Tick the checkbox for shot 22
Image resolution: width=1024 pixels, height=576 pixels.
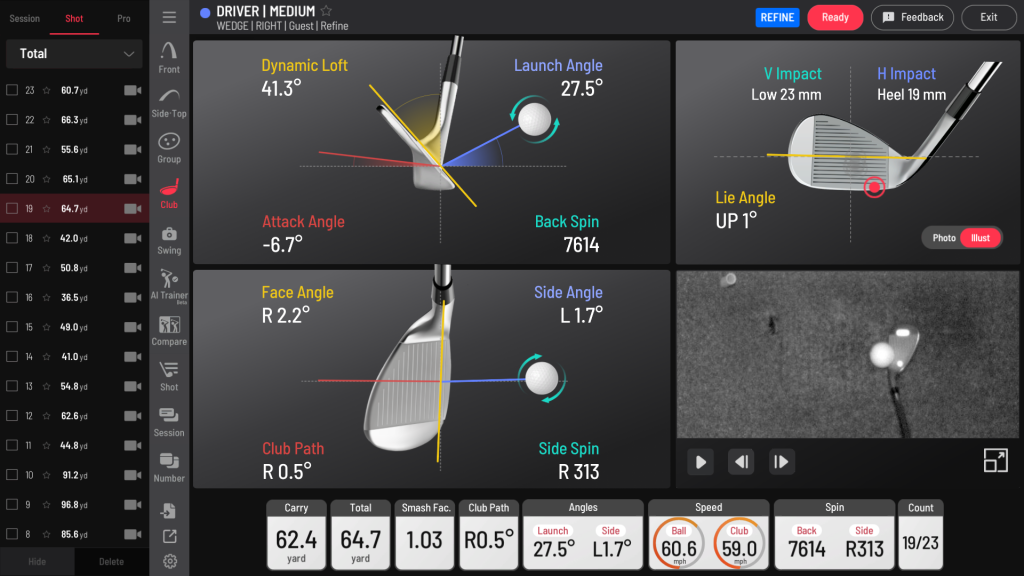pyautogui.click(x=12, y=120)
